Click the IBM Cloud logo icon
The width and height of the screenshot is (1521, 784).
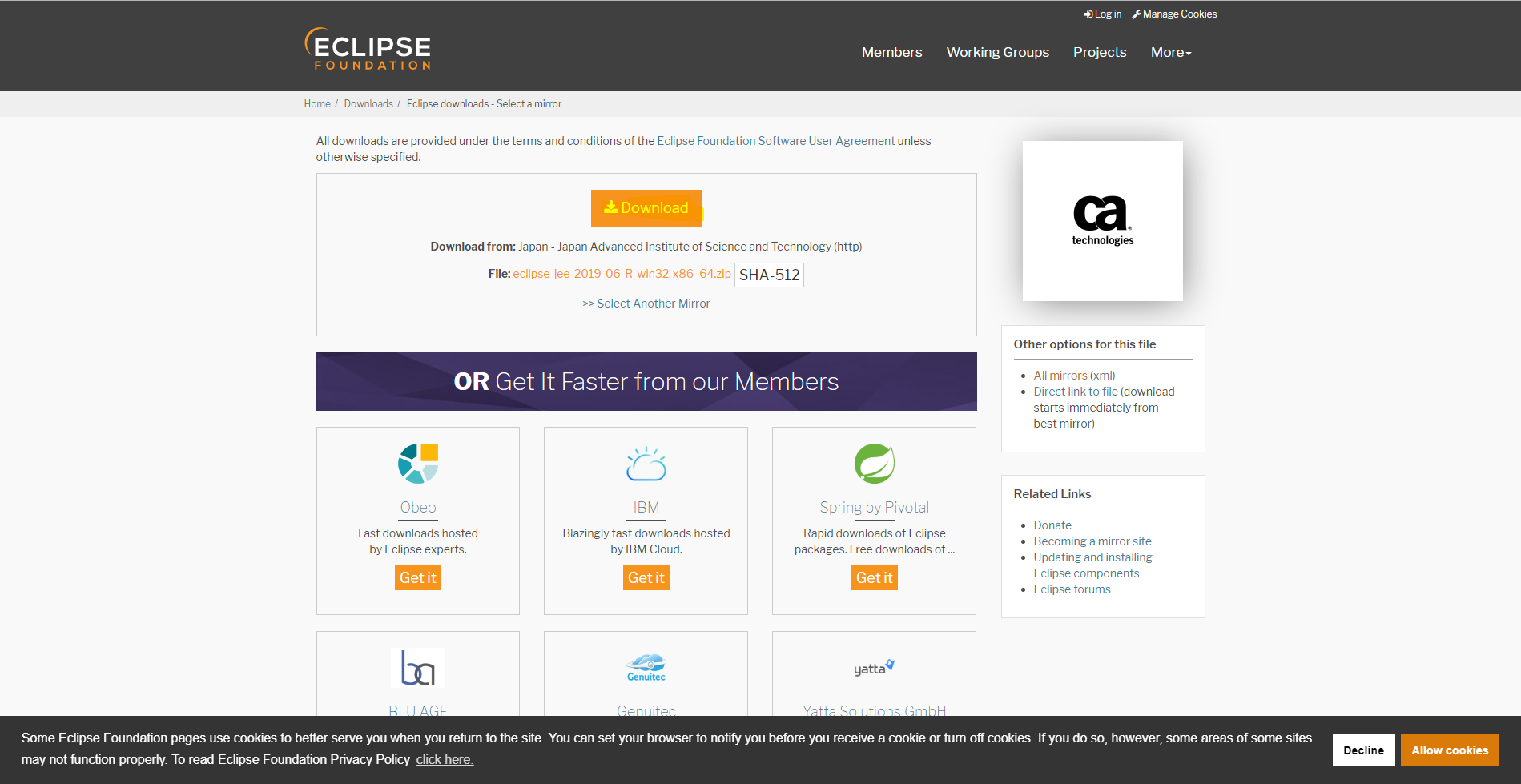pos(646,464)
